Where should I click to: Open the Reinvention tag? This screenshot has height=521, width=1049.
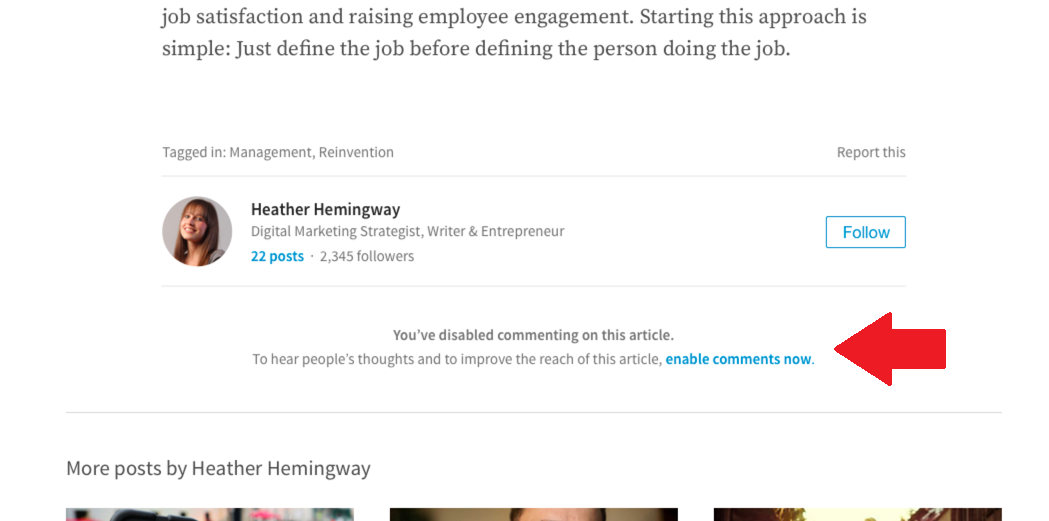coord(356,152)
